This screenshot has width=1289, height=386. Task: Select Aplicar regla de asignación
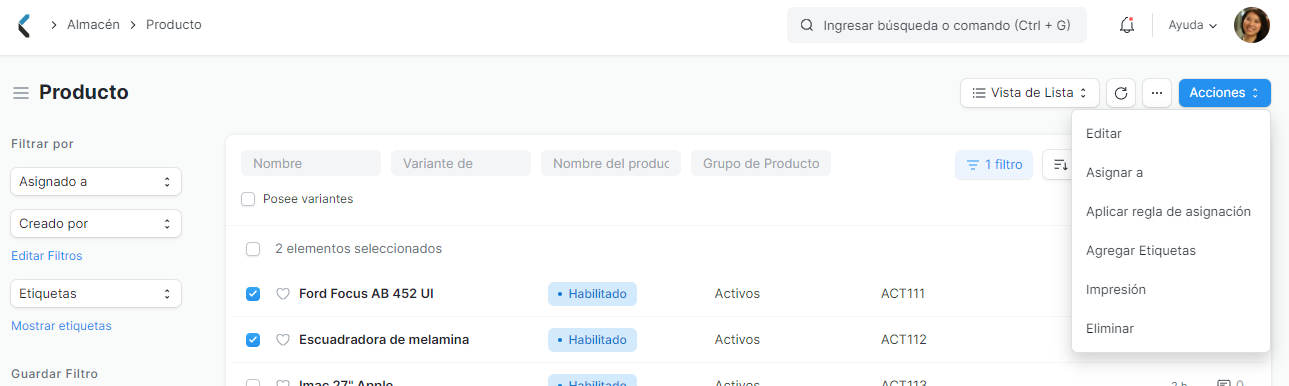(x=1171, y=212)
